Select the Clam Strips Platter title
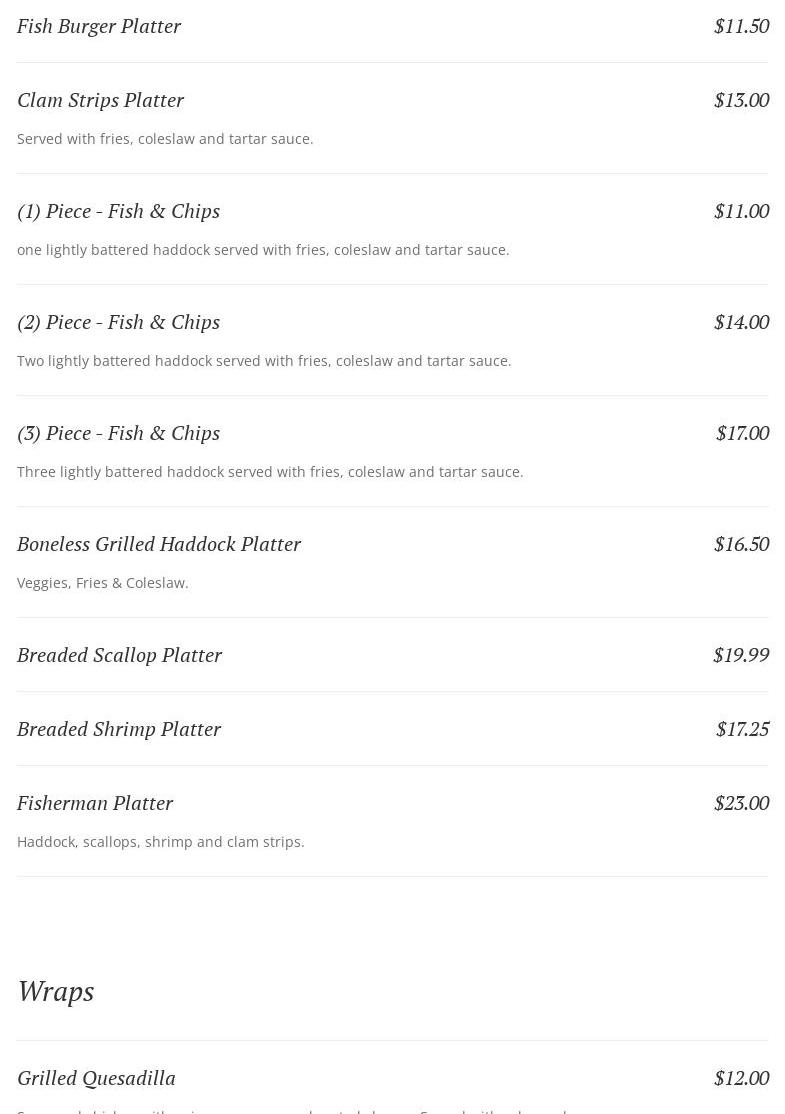 point(100,100)
